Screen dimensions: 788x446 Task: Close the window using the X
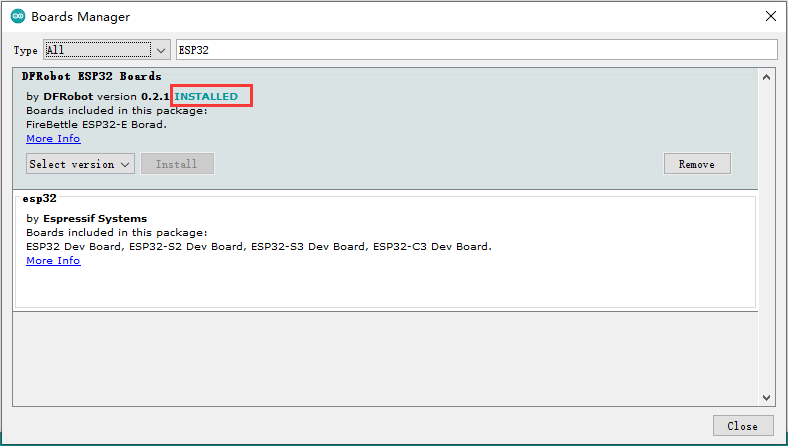tap(770, 16)
